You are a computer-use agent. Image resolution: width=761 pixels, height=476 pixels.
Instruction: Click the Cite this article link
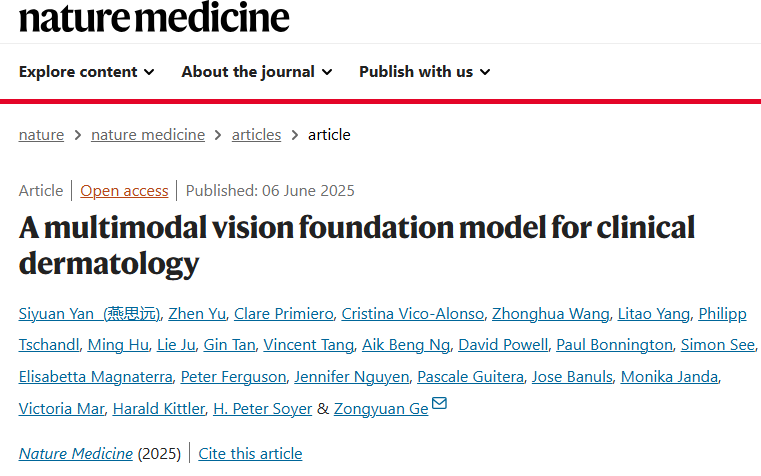tap(250, 454)
